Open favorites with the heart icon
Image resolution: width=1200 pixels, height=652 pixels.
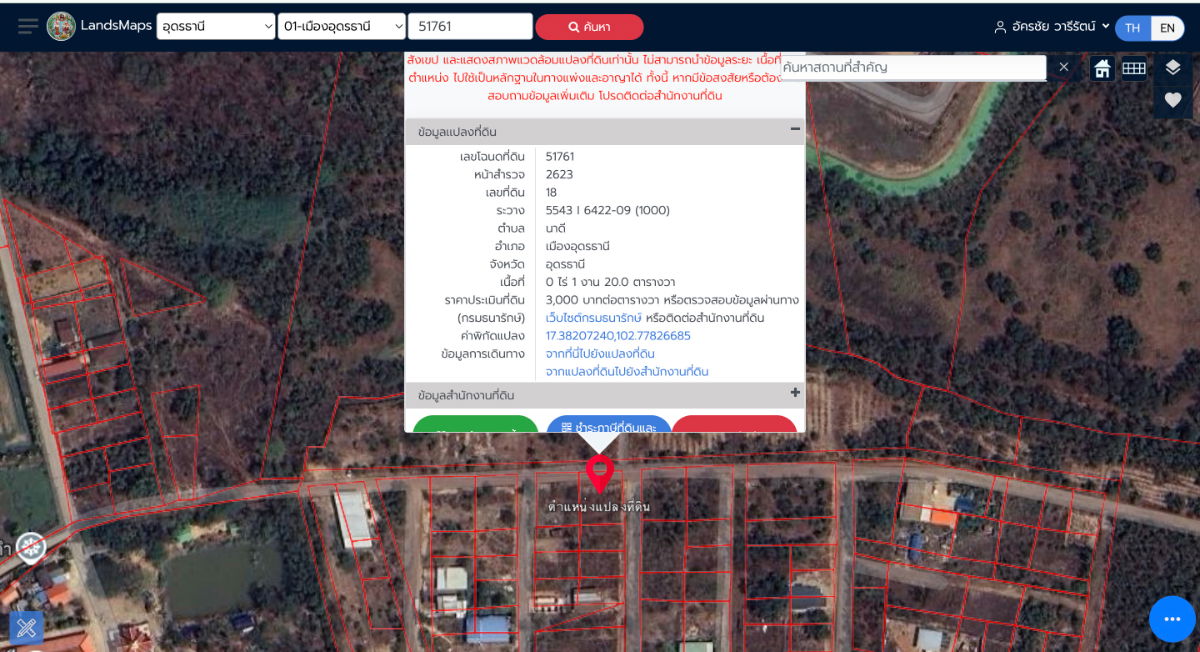click(1173, 100)
